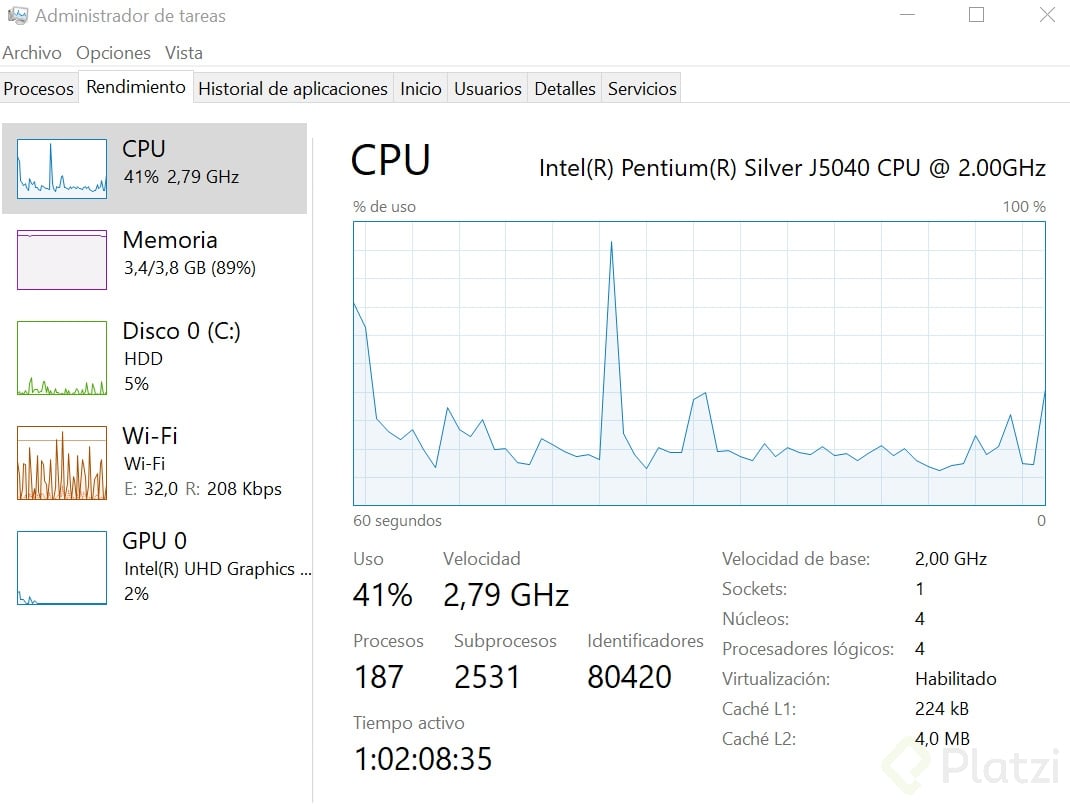Open the Disco 0 (C:) performance graph

click(x=61, y=358)
